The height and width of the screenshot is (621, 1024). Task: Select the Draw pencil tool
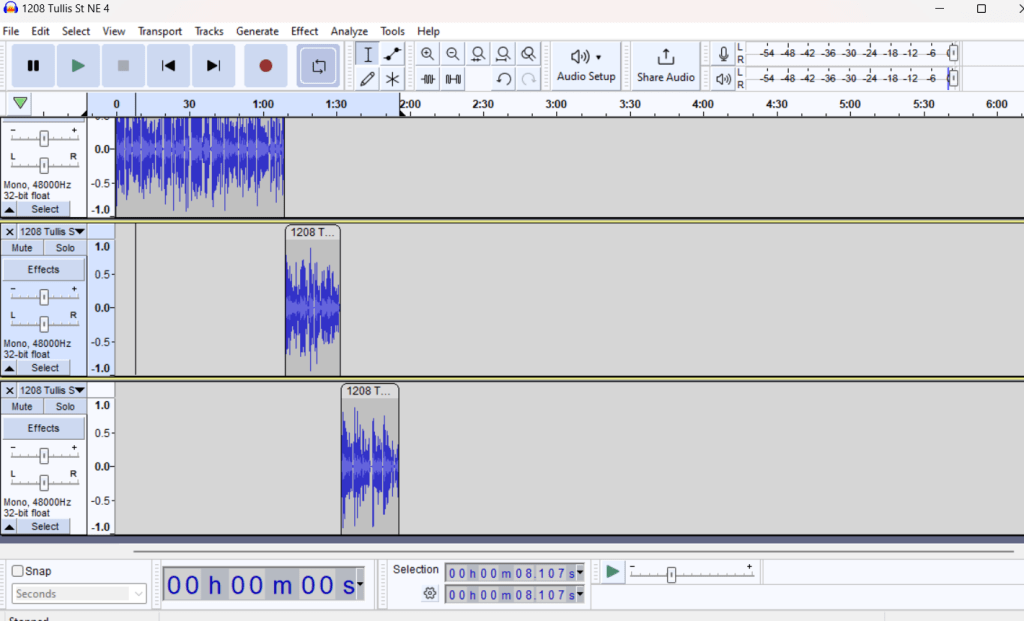[x=368, y=79]
